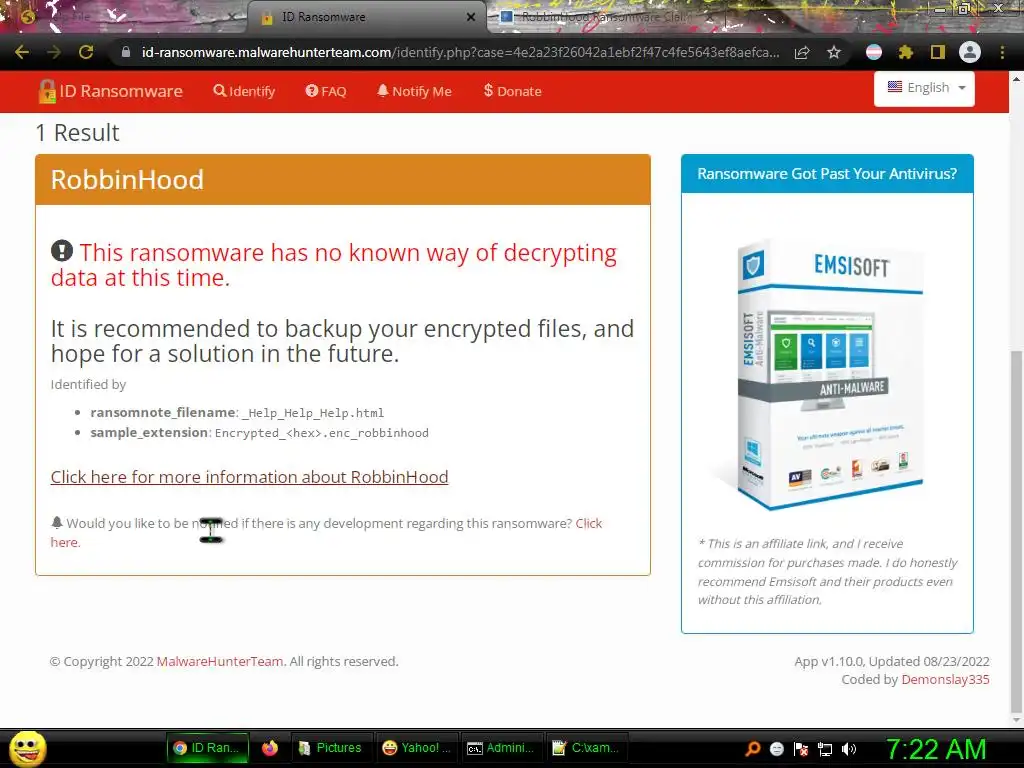Viewport: 1024px width, 768px height.
Task: Click the share page icon in address bar
Action: [x=802, y=52]
